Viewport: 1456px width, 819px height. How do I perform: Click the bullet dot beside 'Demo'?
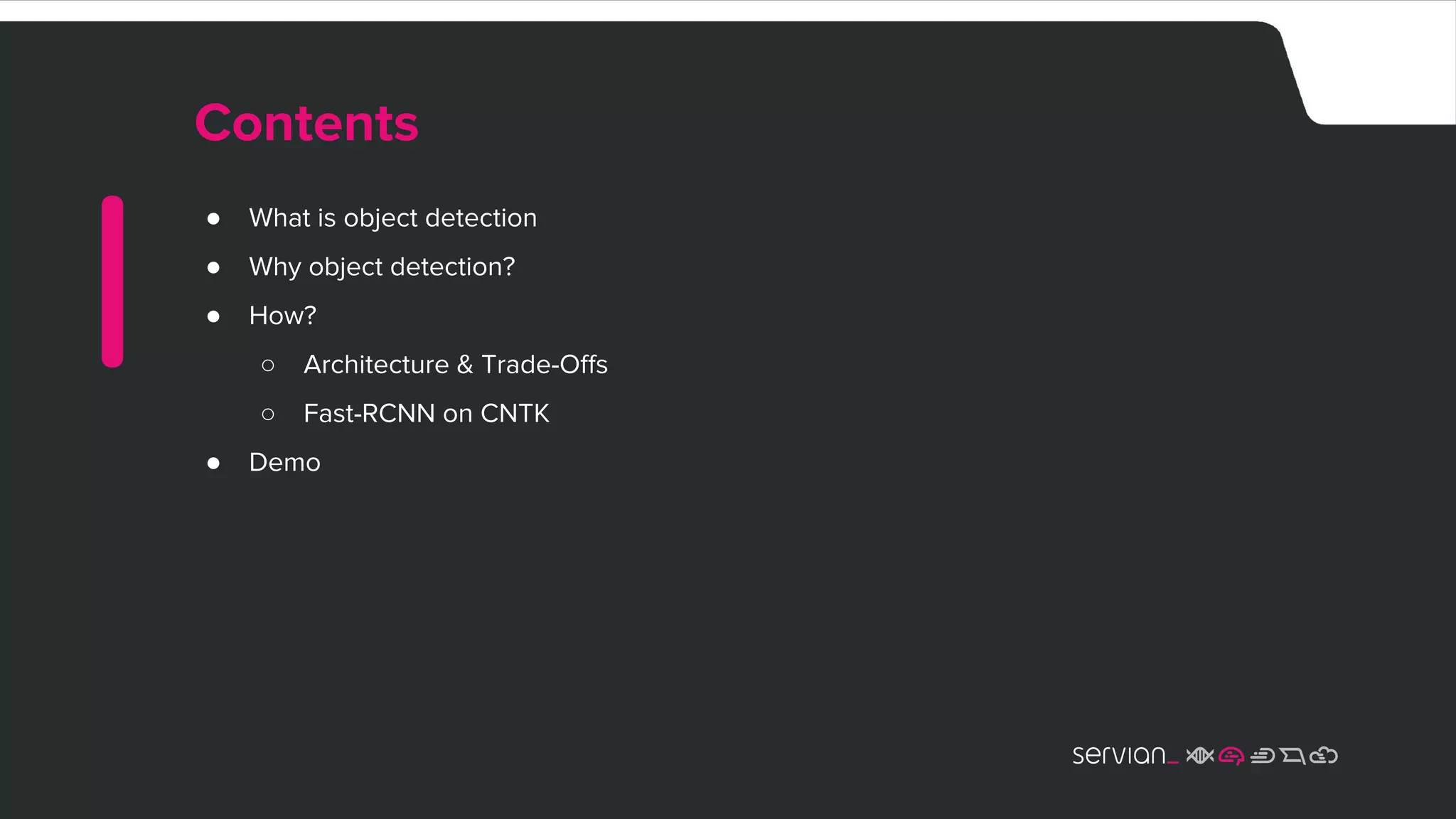point(213,464)
